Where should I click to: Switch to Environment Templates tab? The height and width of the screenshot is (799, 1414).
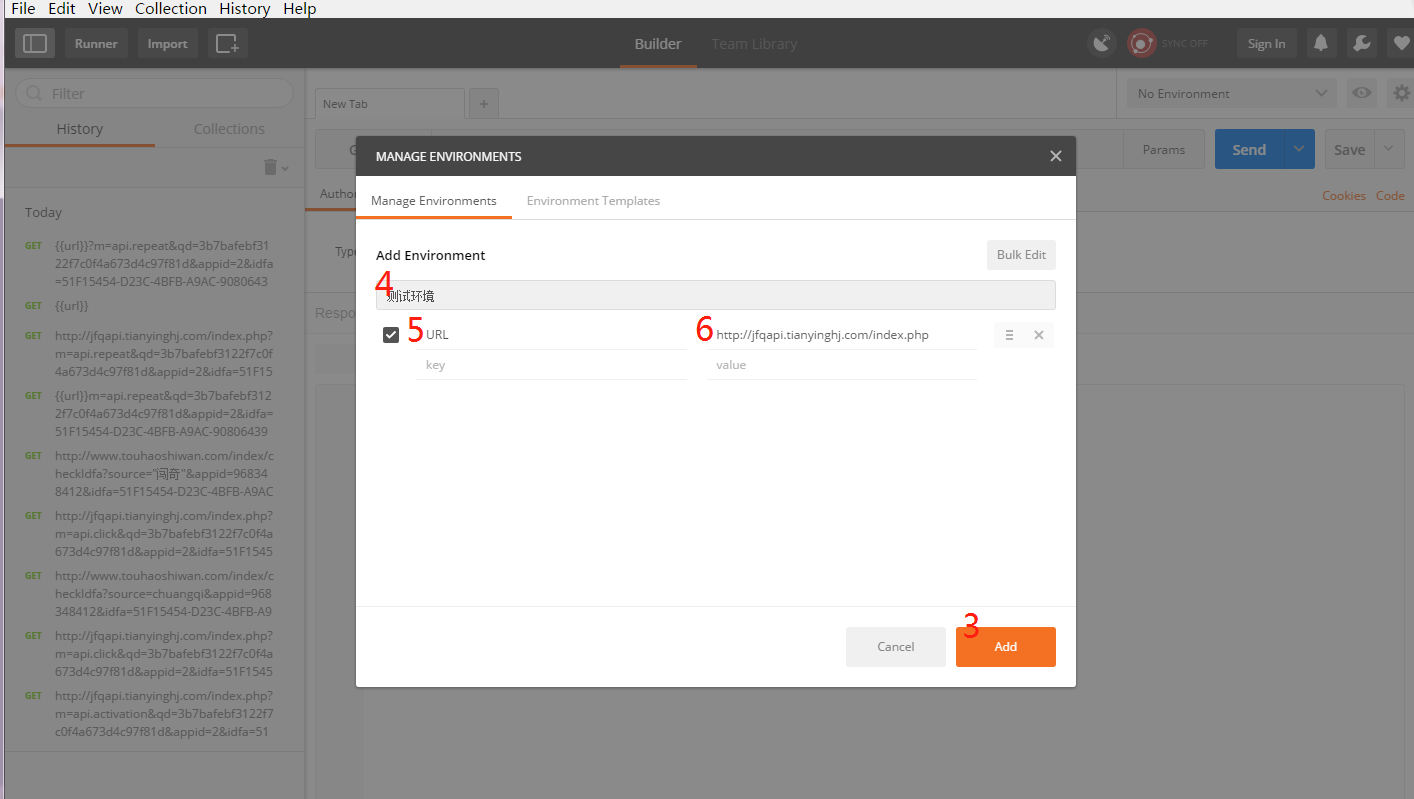[x=594, y=201]
